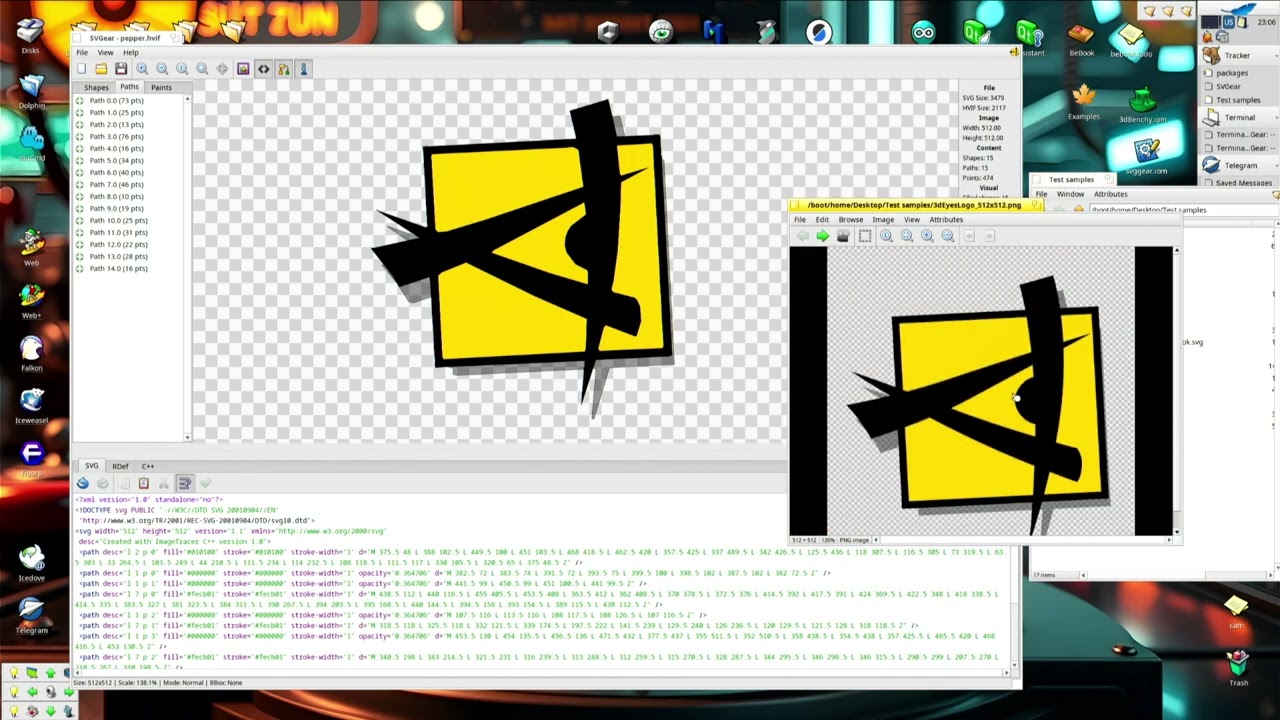Click the paths list scroll-down arrow
This screenshot has width=1280, height=720.
[x=187, y=437]
